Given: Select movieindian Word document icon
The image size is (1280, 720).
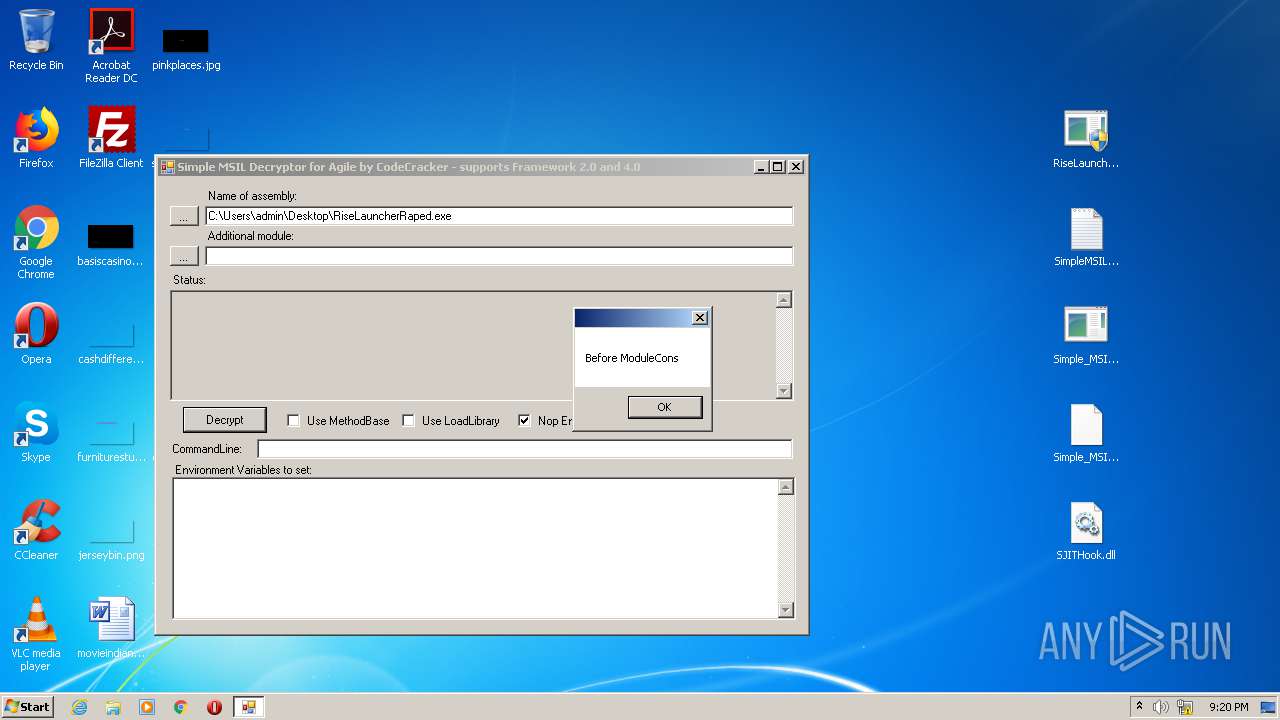Looking at the screenshot, I should pyautogui.click(x=111, y=628).
